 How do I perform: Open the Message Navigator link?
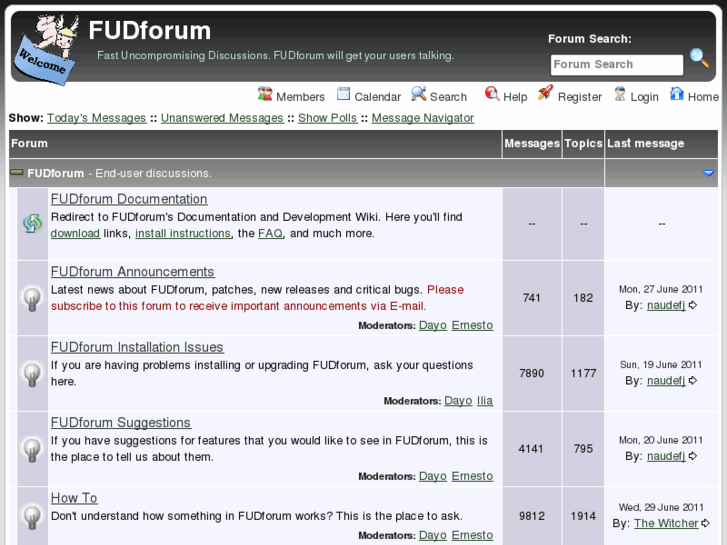click(423, 118)
